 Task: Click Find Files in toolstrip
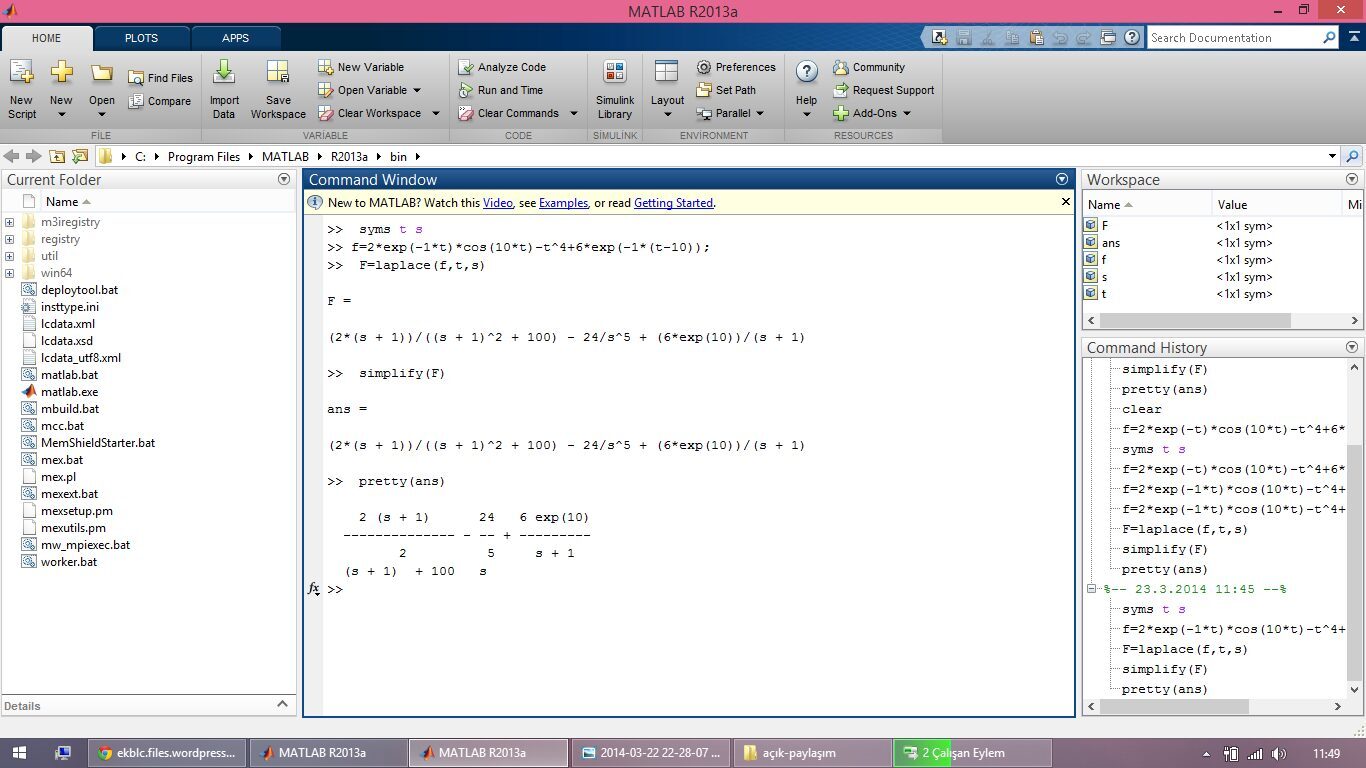pyautogui.click(x=160, y=78)
